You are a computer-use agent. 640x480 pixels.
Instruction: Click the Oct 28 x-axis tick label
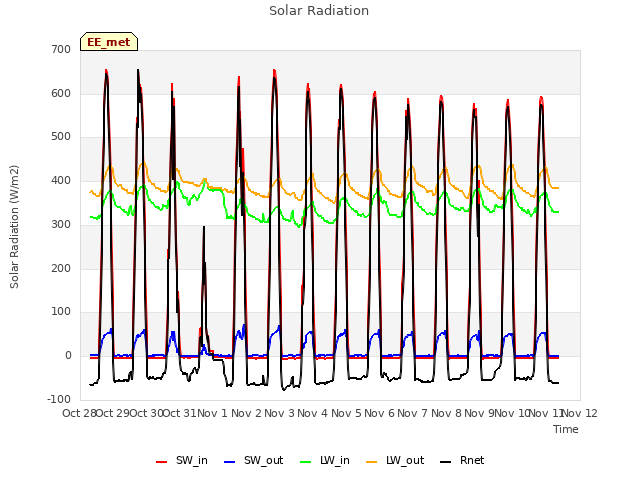tap(79, 413)
